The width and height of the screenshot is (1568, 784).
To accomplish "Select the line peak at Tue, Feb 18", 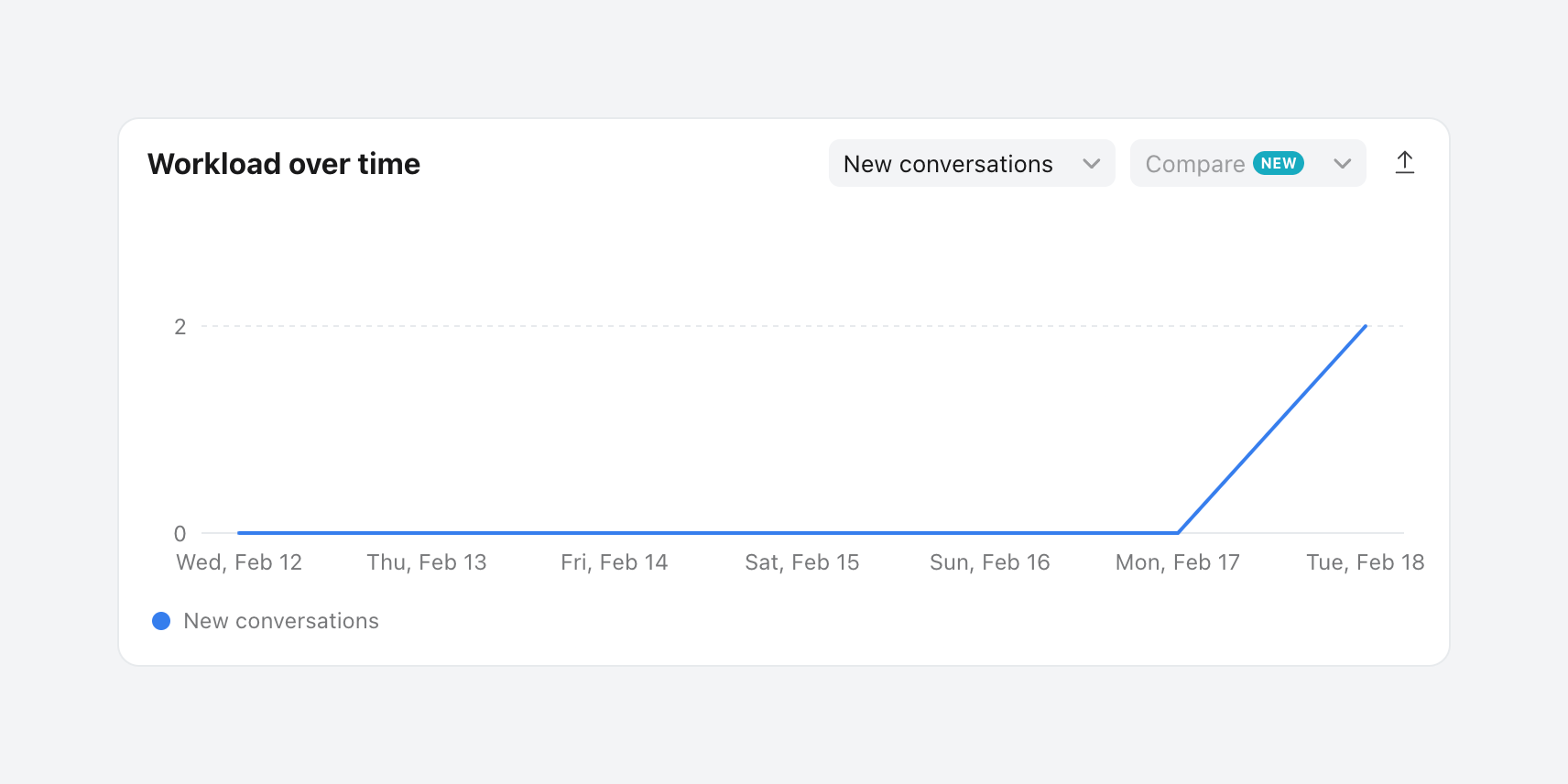I will [x=1365, y=326].
